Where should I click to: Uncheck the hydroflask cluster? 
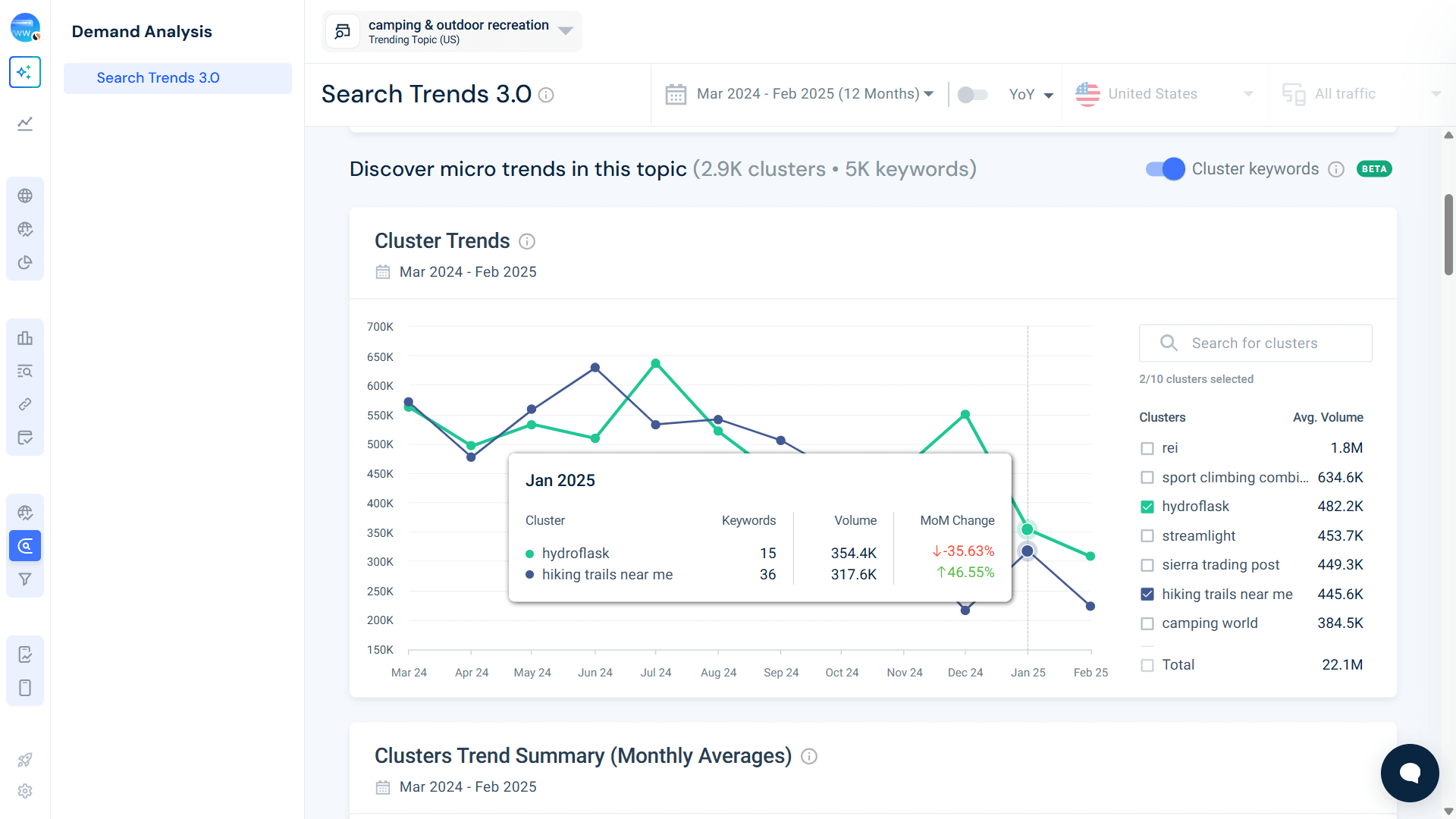[1147, 506]
